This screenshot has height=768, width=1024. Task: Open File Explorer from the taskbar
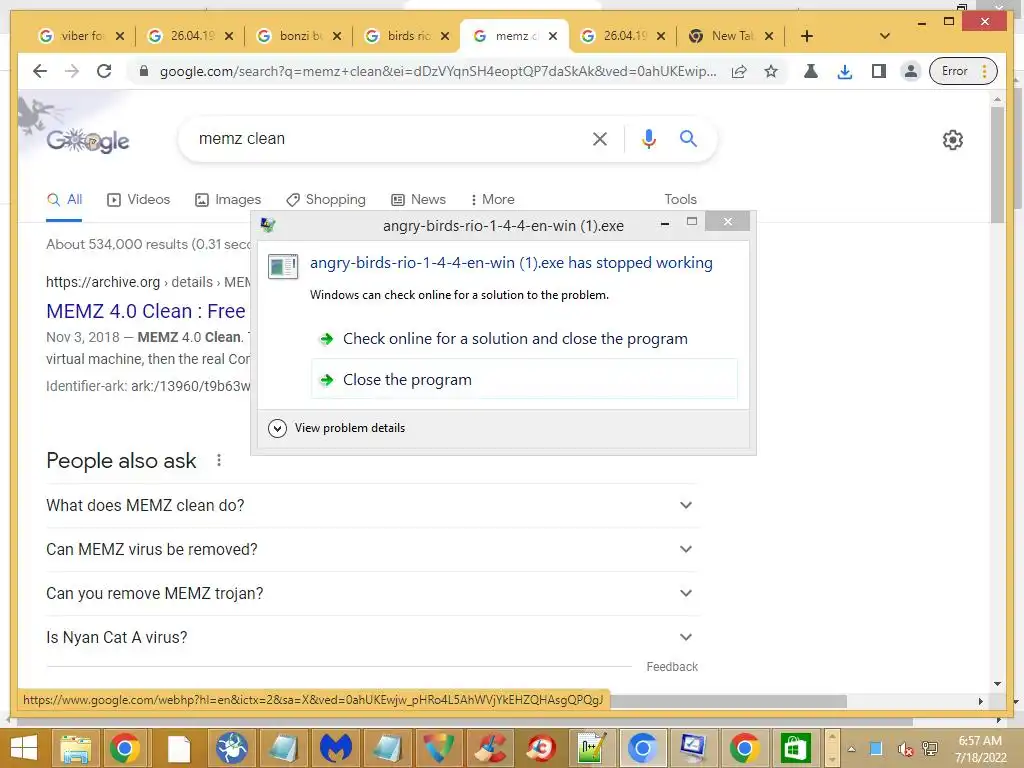click(x=76, y=748)
